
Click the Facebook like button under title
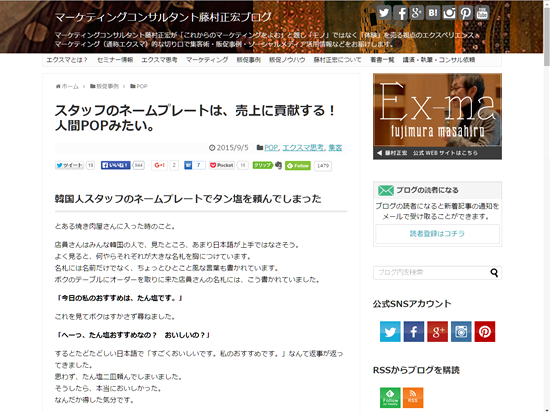point(116,165)
